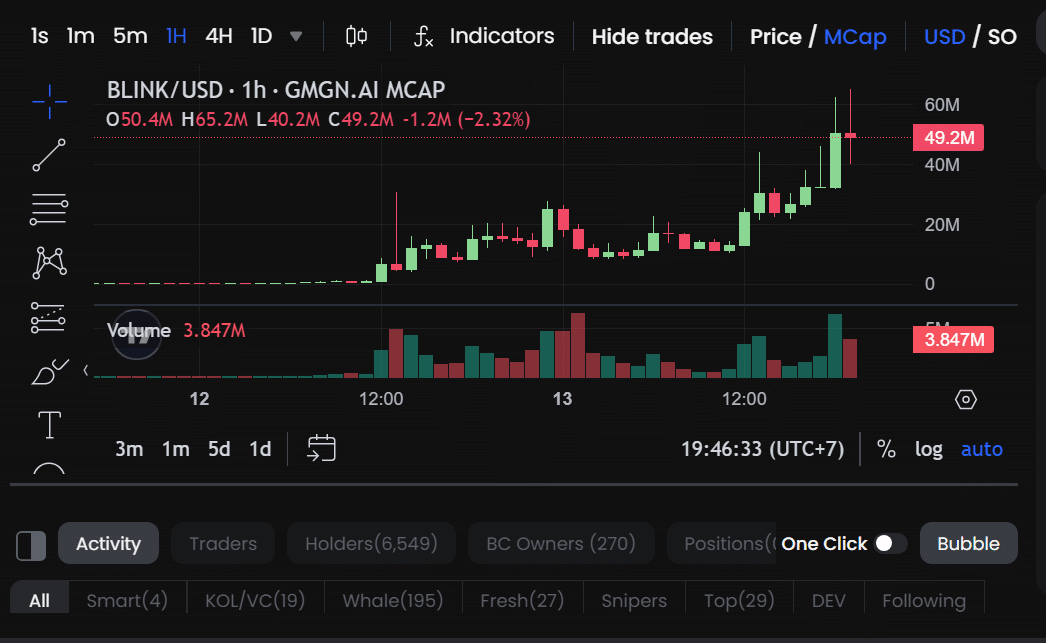
Task: Select the brush drawing tool
Action: tap(48, 370)
